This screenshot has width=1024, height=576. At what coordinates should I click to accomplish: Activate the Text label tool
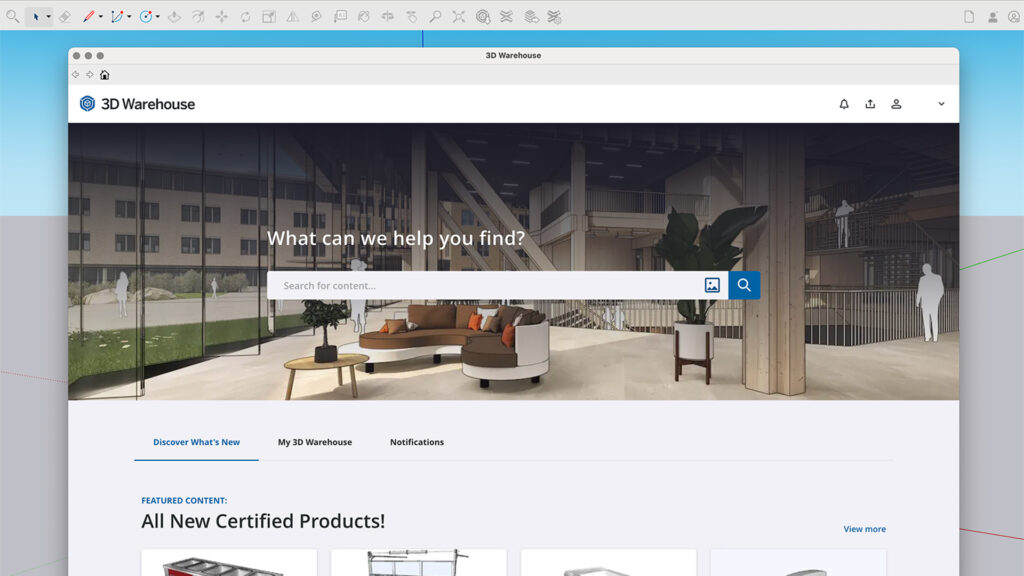(x=340, y=16)
